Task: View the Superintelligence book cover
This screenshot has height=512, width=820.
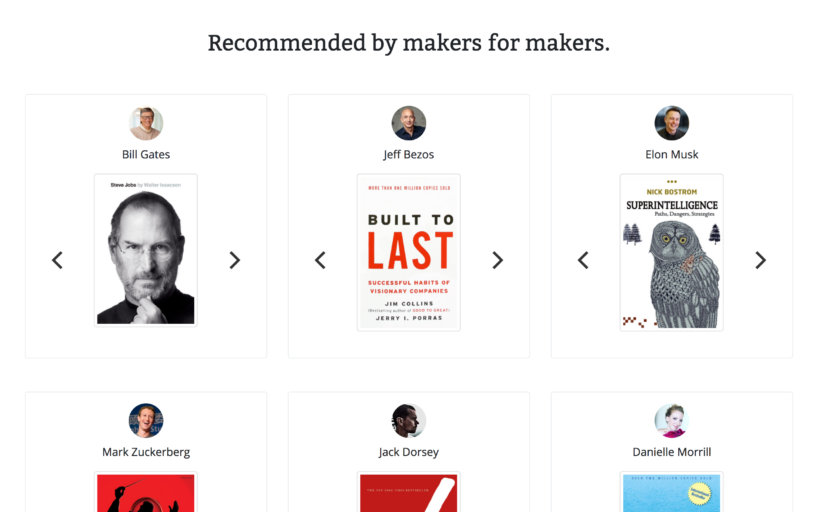Action: coord(672,253)
